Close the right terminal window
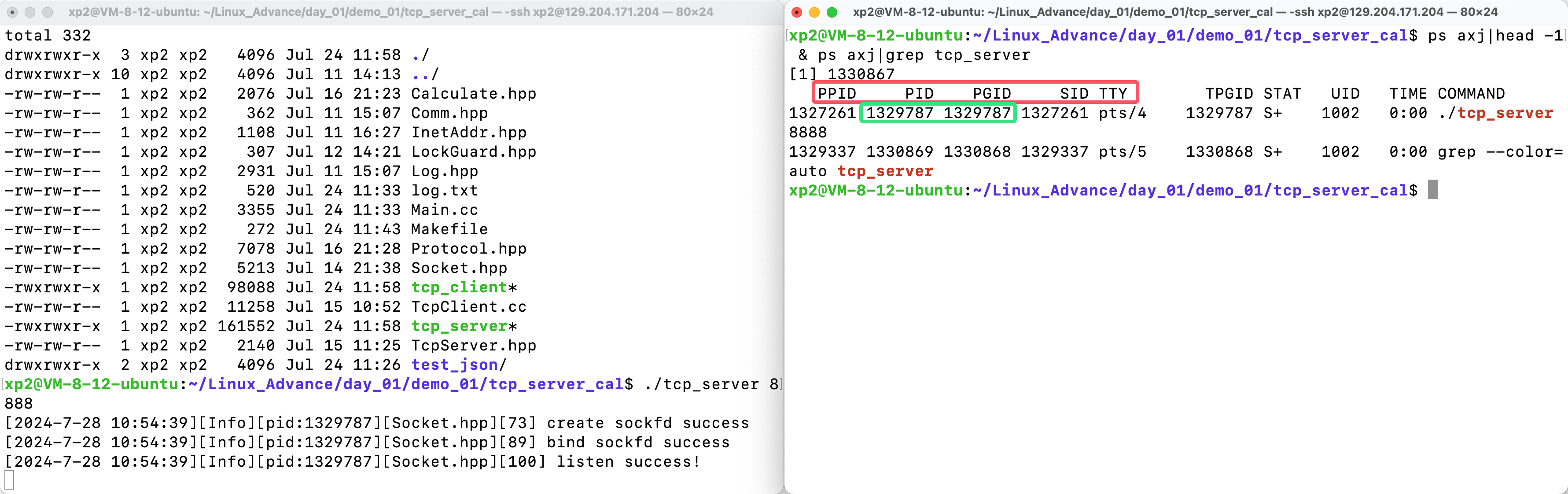Viewport: 1568px width, 494px height. click(796, 12)
